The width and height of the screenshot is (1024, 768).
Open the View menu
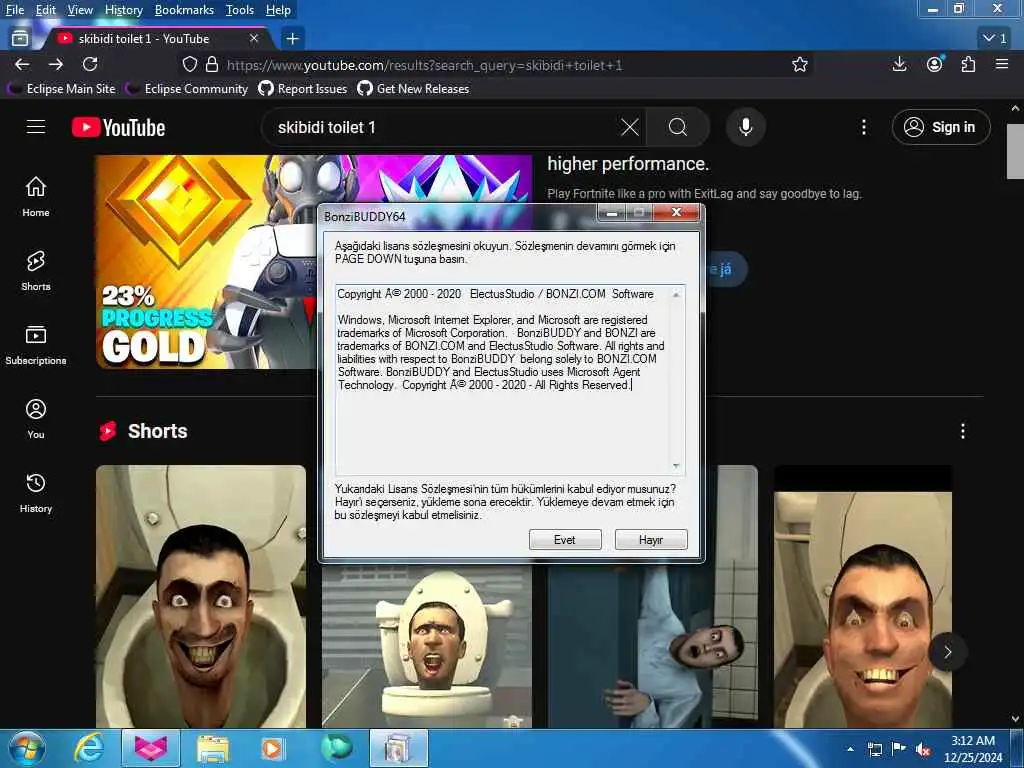click(80, 10)
